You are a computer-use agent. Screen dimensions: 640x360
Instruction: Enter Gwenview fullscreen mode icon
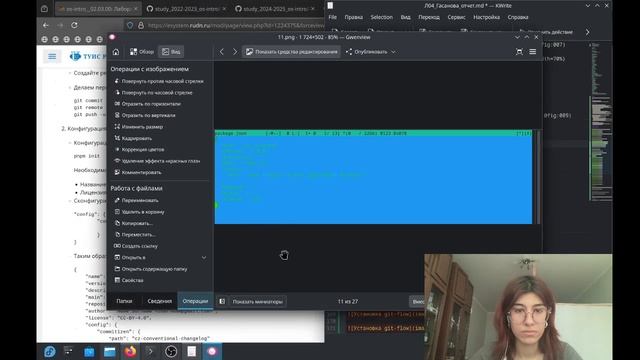(x=519, y=52)
